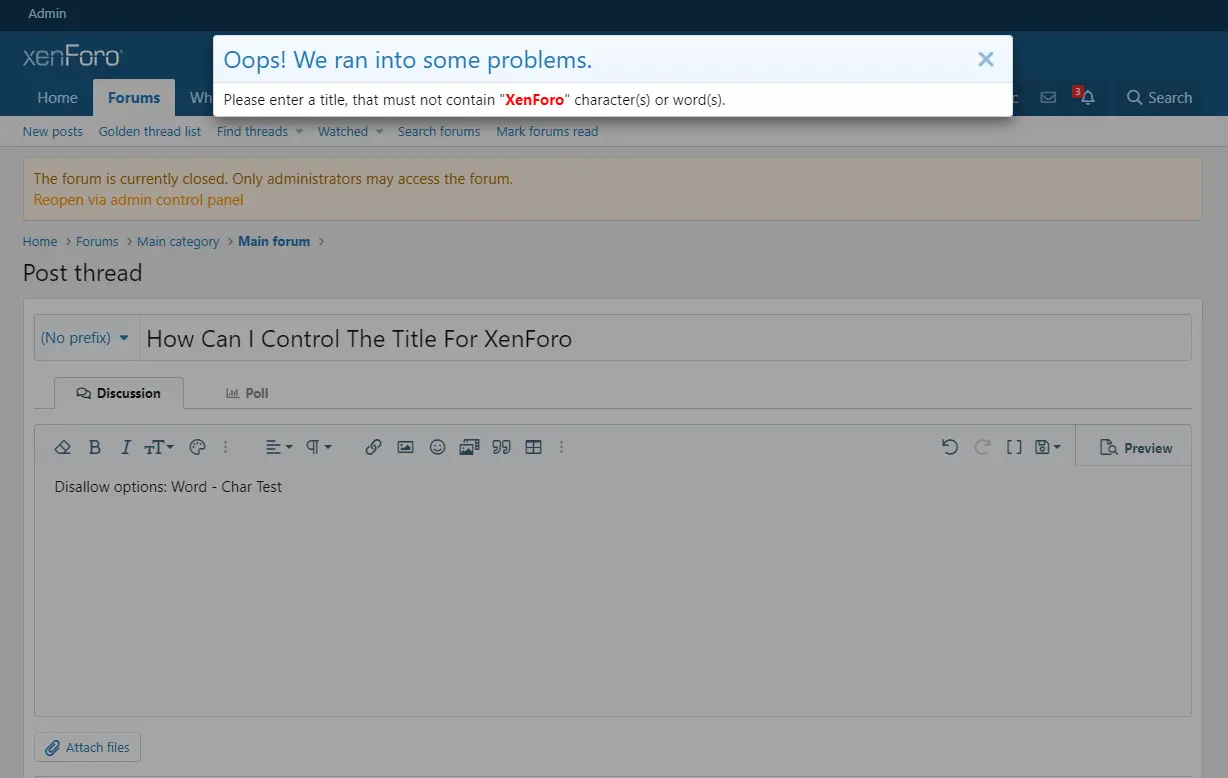Open the Search menu
1228x778 pixels.
click(x=1159, y=98)
